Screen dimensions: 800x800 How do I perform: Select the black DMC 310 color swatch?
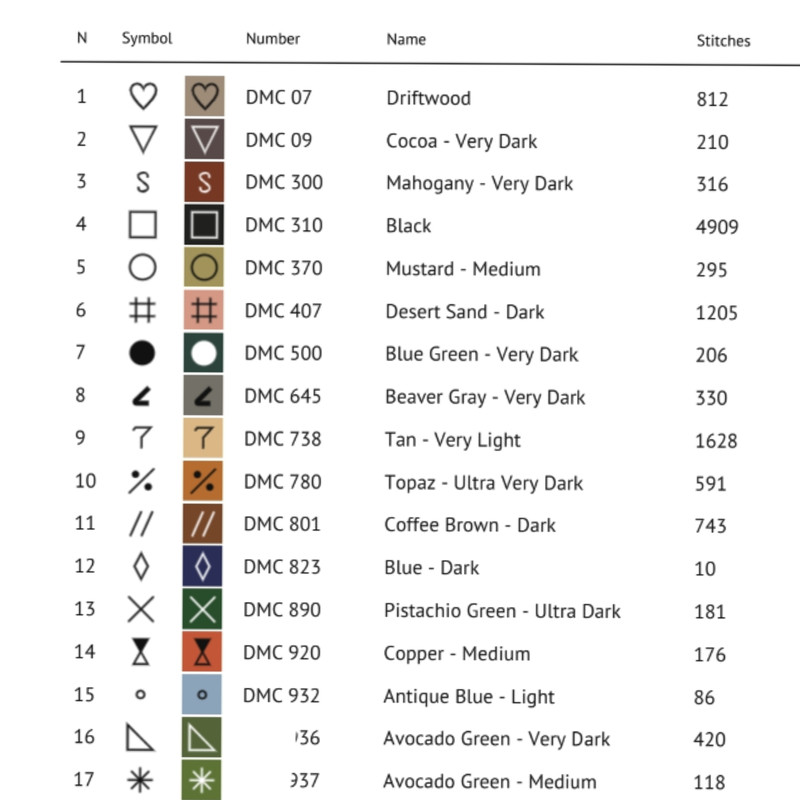(x=204, y=225)
